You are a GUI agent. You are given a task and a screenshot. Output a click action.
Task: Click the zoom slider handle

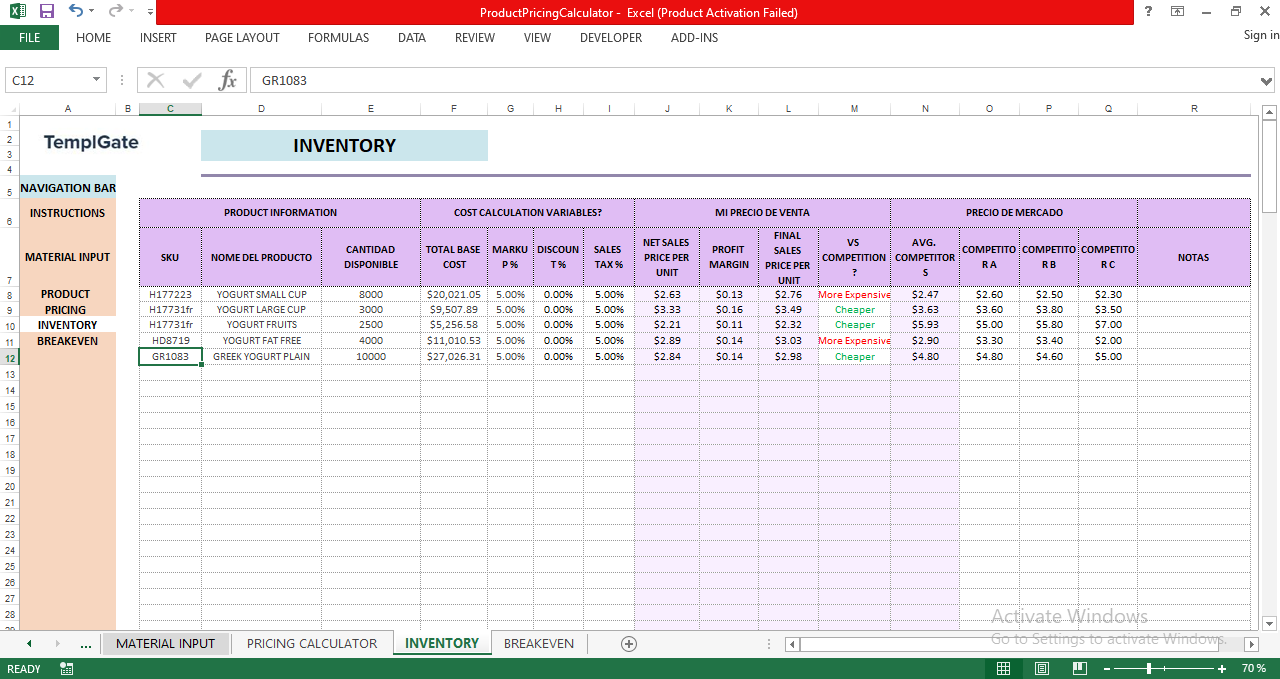click(x=1149, y=668)
